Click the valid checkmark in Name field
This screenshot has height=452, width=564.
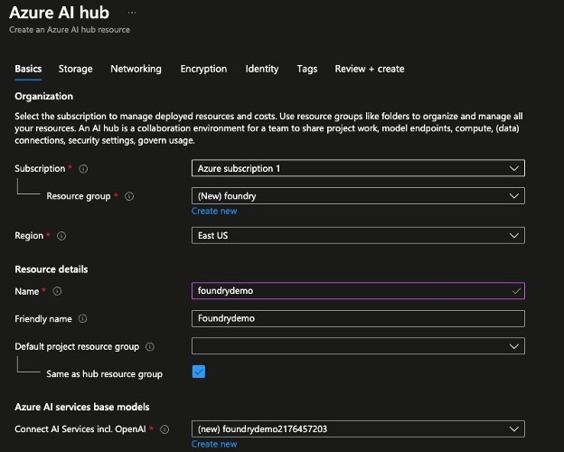(516, 291)
